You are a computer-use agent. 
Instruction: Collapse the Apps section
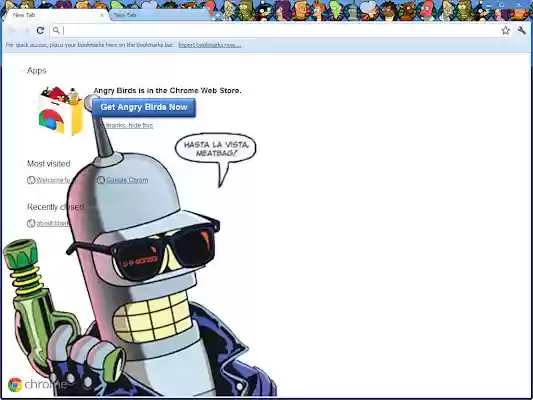click(x=36, y=71)
